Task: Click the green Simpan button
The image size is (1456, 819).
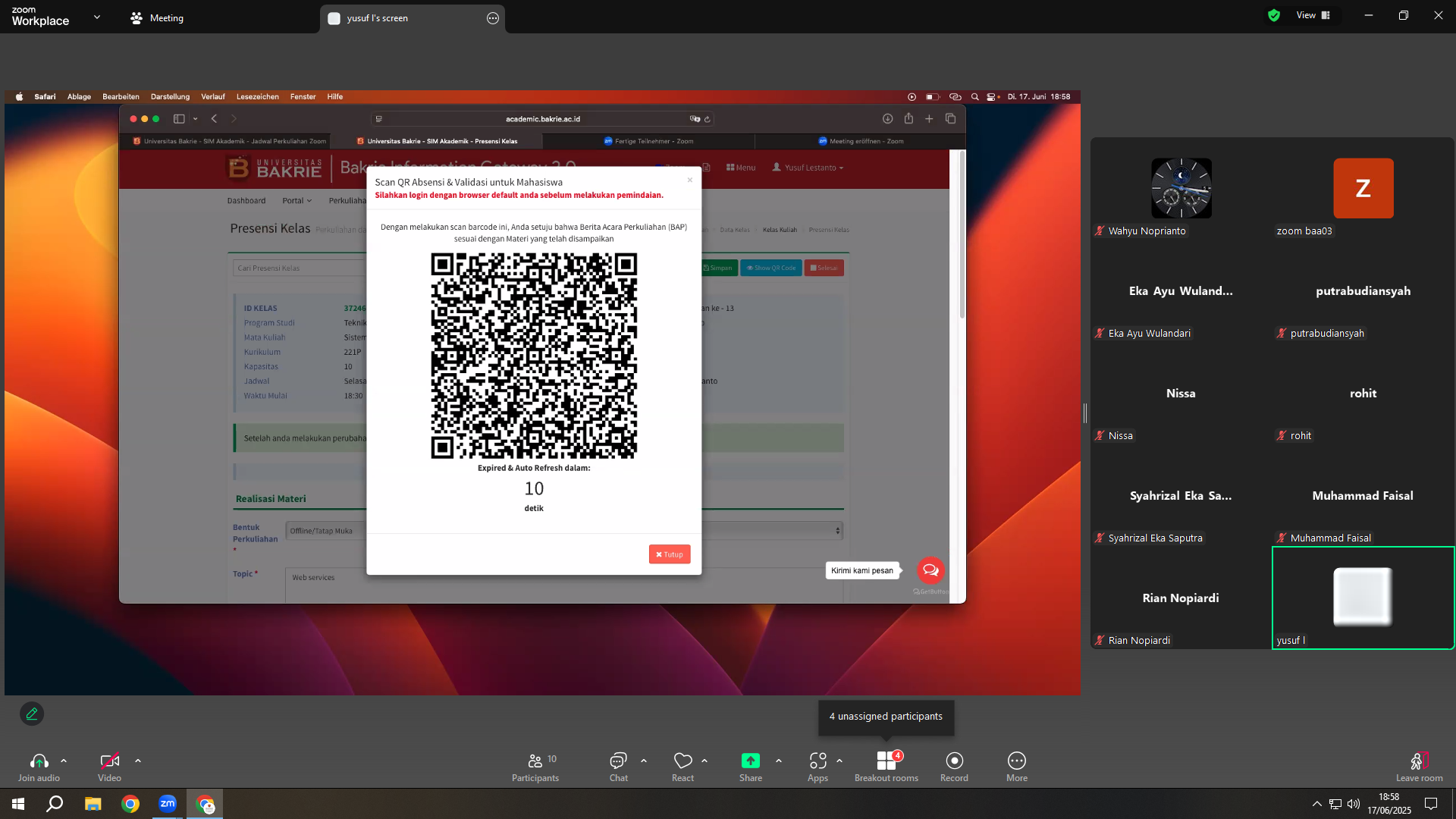Action: [717, 268]
